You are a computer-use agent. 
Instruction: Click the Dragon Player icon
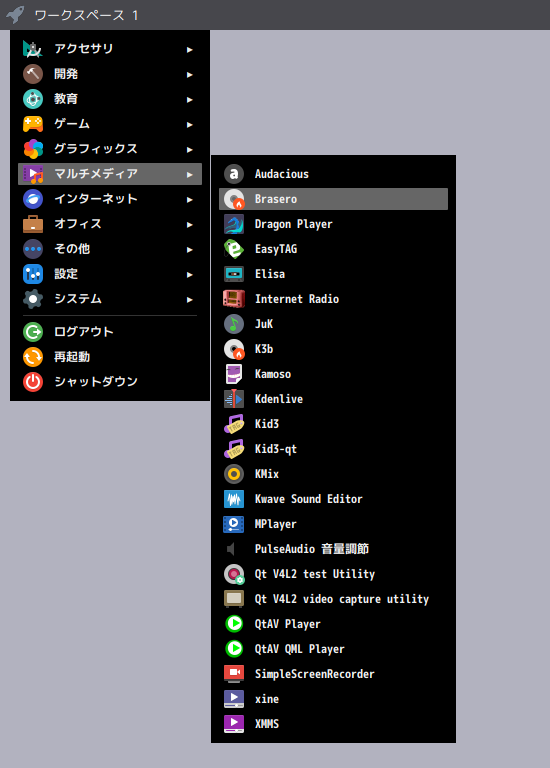point(234,224)
